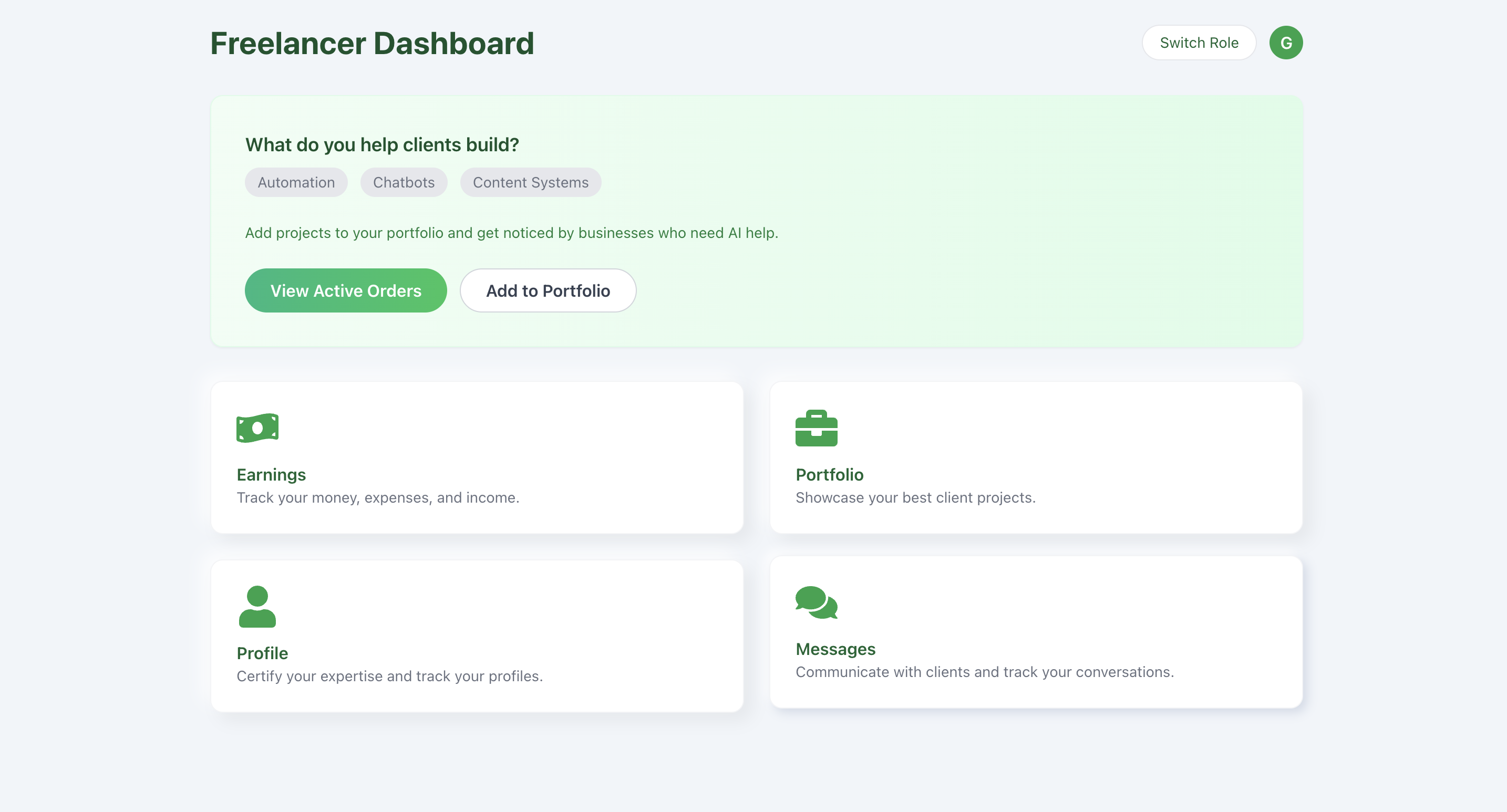
Task: Click Add to Portfolio button
Action: 548,290
